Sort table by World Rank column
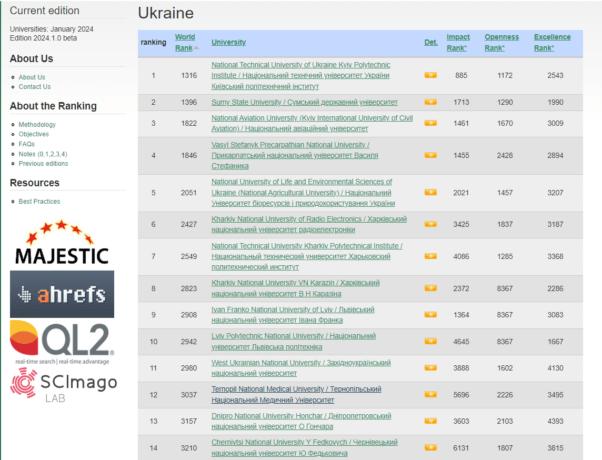This screenshot has width=602, height=460. 185,42
